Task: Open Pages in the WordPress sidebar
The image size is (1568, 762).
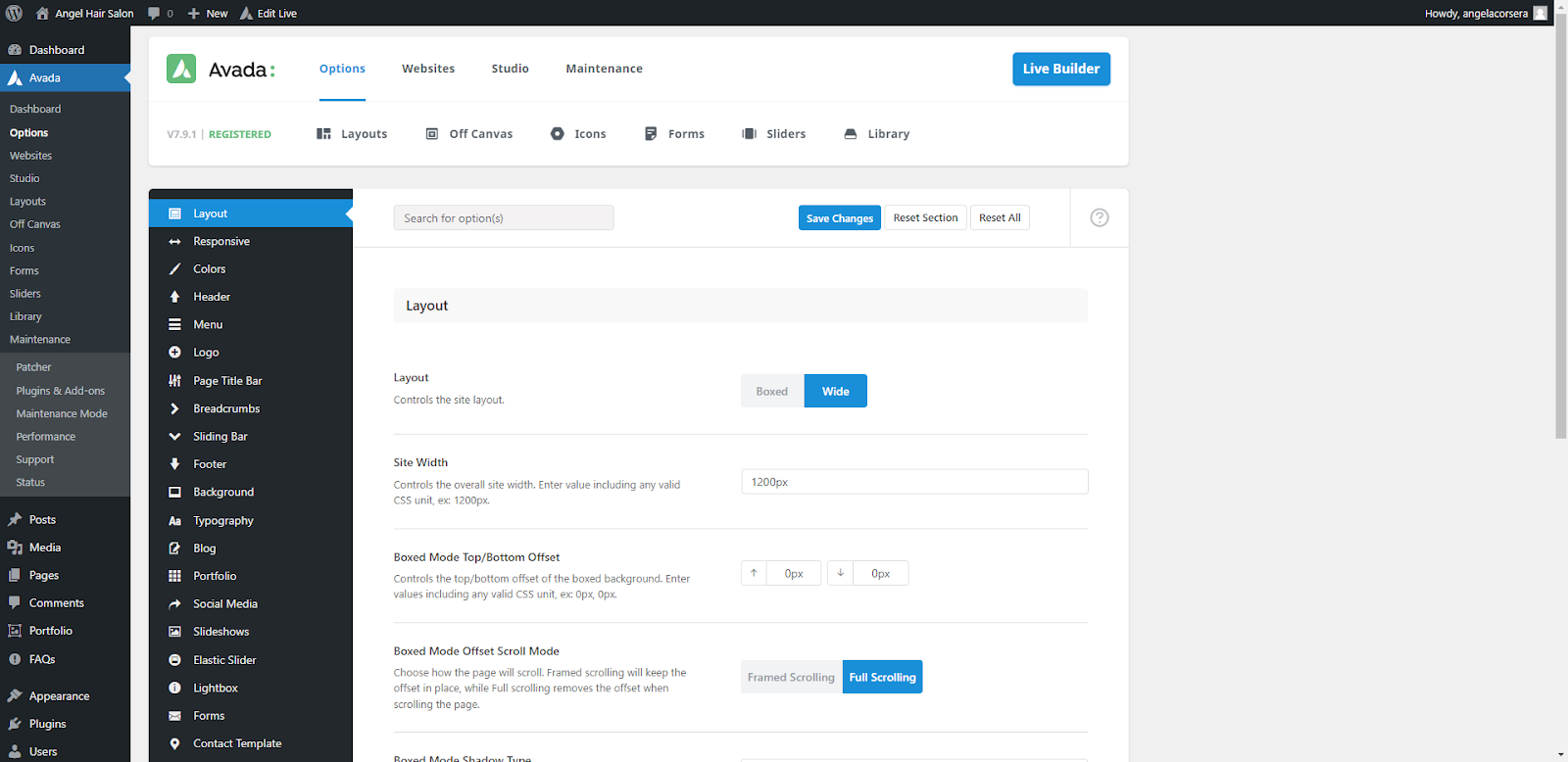Action: [x=65, y=576]
